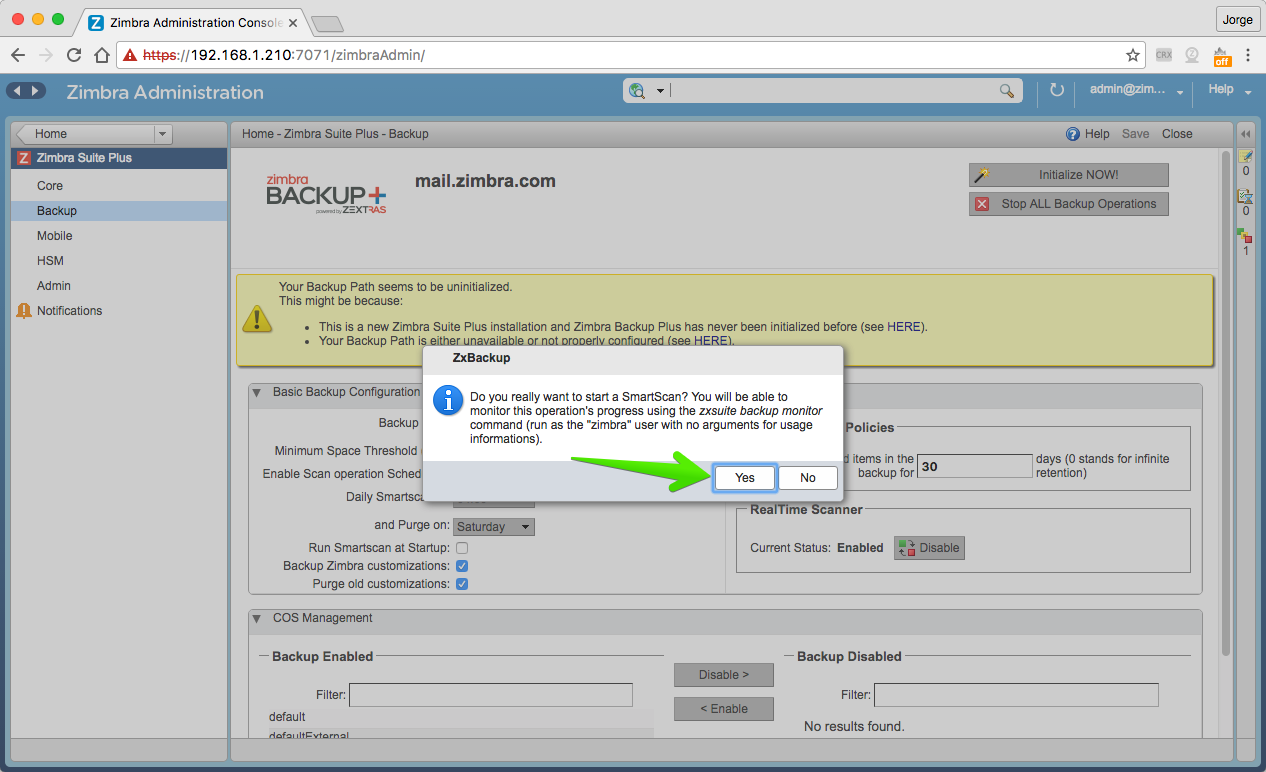This screenshot has width=1266, height=772.
Task: Click the vertical scrollbar of the backup panel
Action: pyautogui.click(x=1226, y=400)
